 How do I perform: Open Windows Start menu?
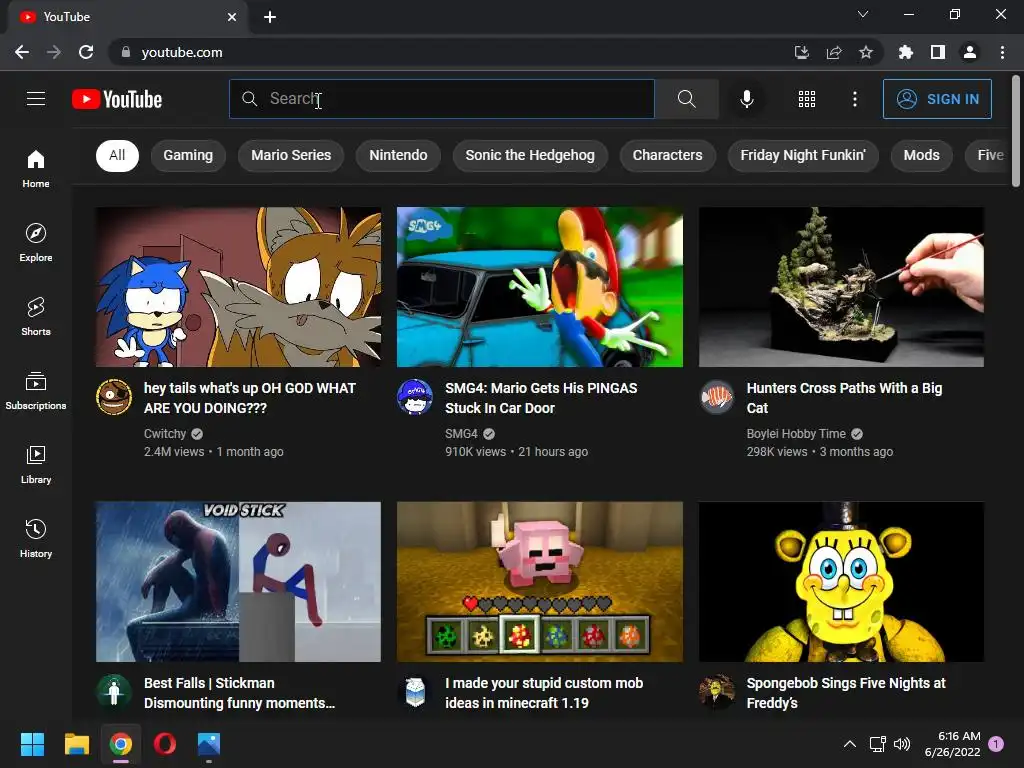pos(32,744)
